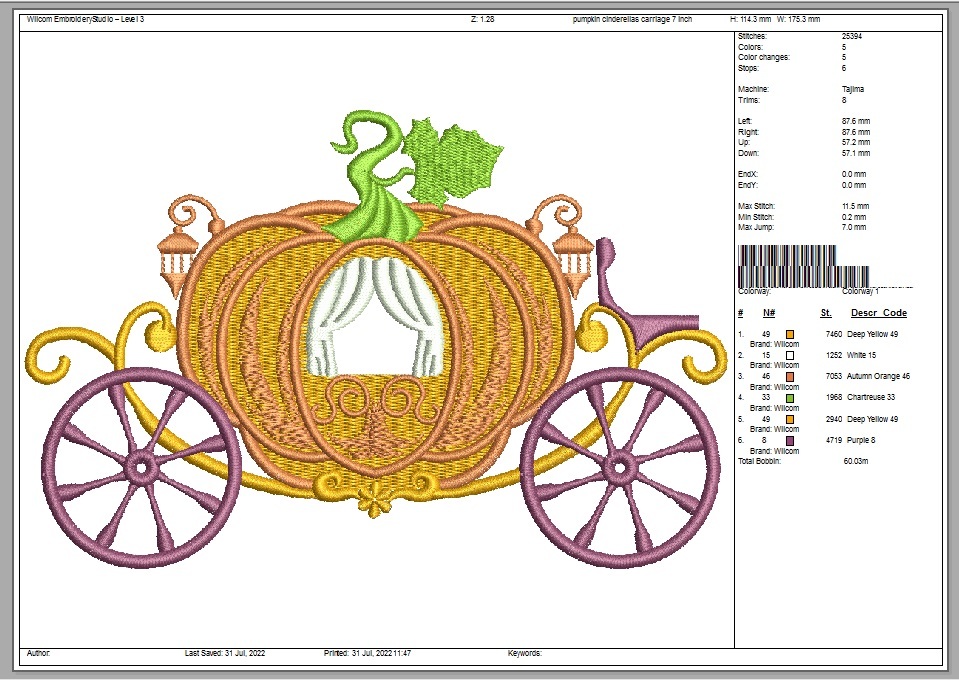Click the 'St.' column header
The height and width of the screenshot is (681, 959).
tap(826, 313)
